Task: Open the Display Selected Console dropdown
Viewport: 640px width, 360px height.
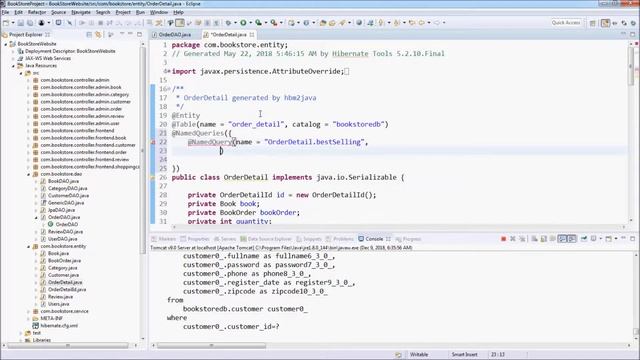Action: click(601, 239)
